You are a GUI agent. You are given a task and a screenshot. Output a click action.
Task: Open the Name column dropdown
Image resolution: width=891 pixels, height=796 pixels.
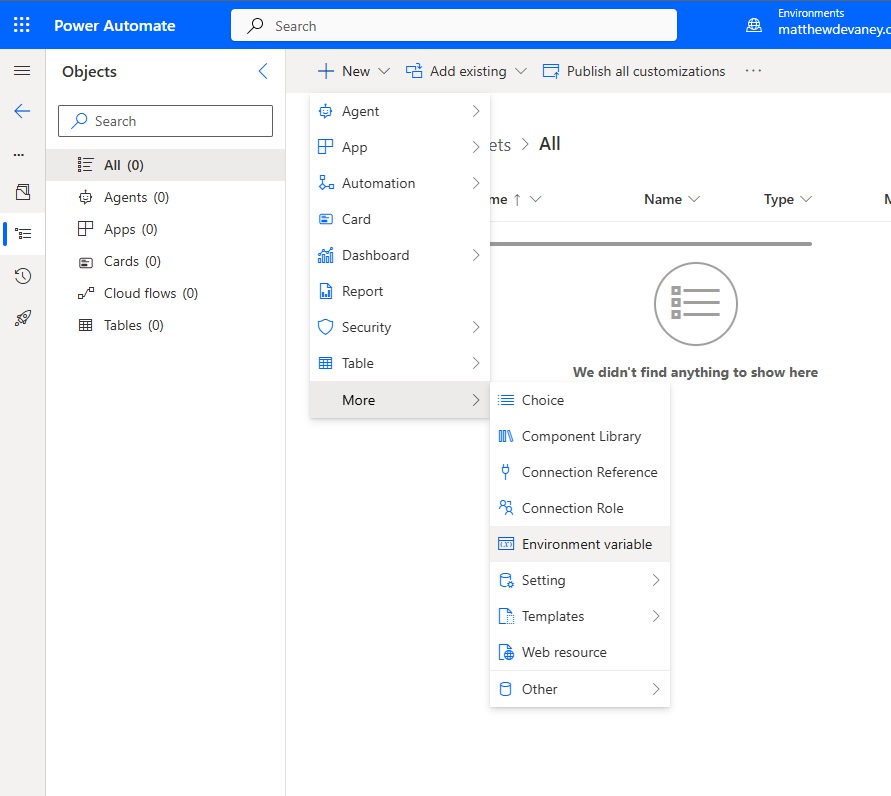(x=694, y=199)
